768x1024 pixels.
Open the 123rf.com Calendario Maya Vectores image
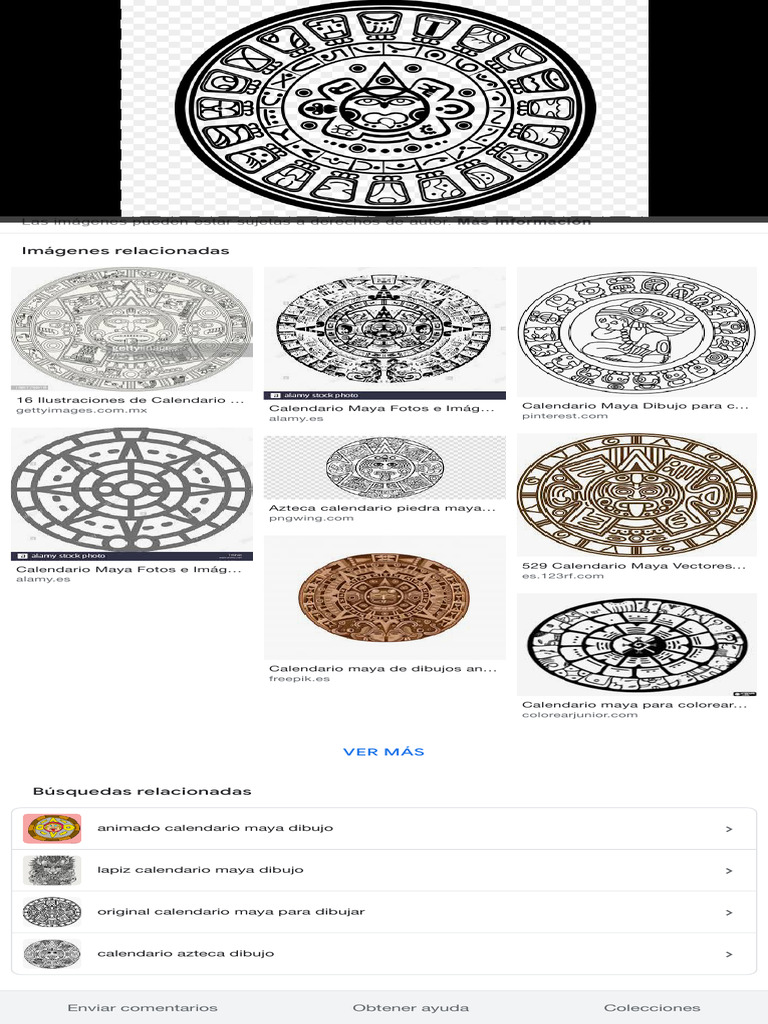(x=637, y=495)
